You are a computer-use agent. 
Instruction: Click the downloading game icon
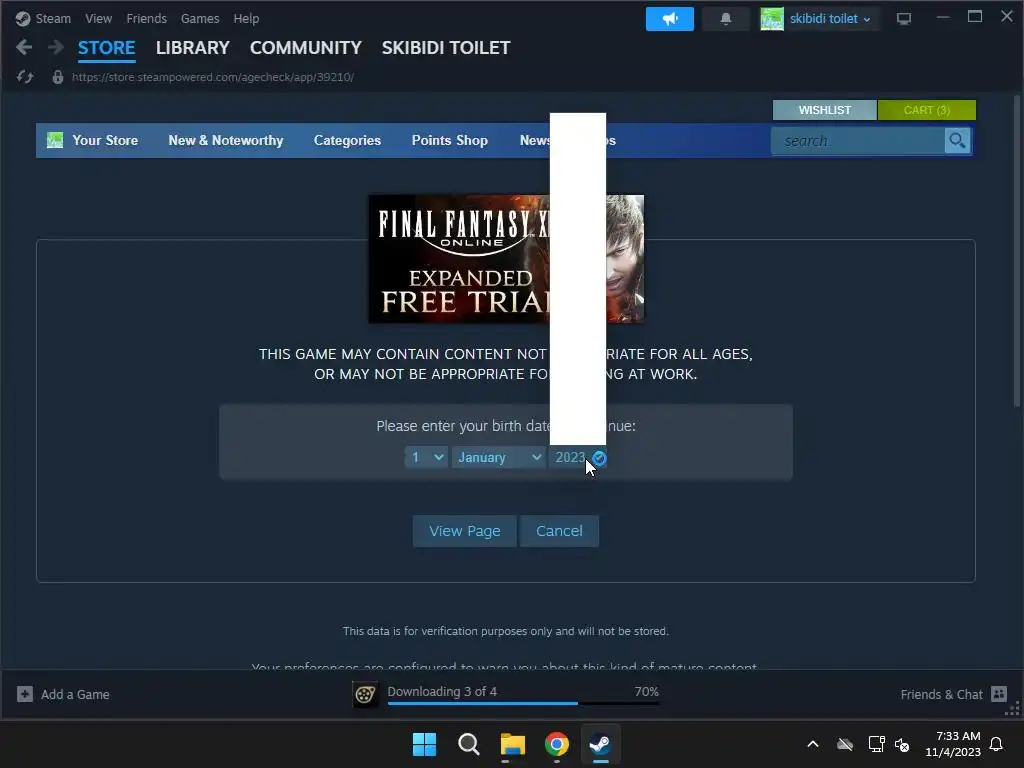pyautogui.click(x=365, y=694)
